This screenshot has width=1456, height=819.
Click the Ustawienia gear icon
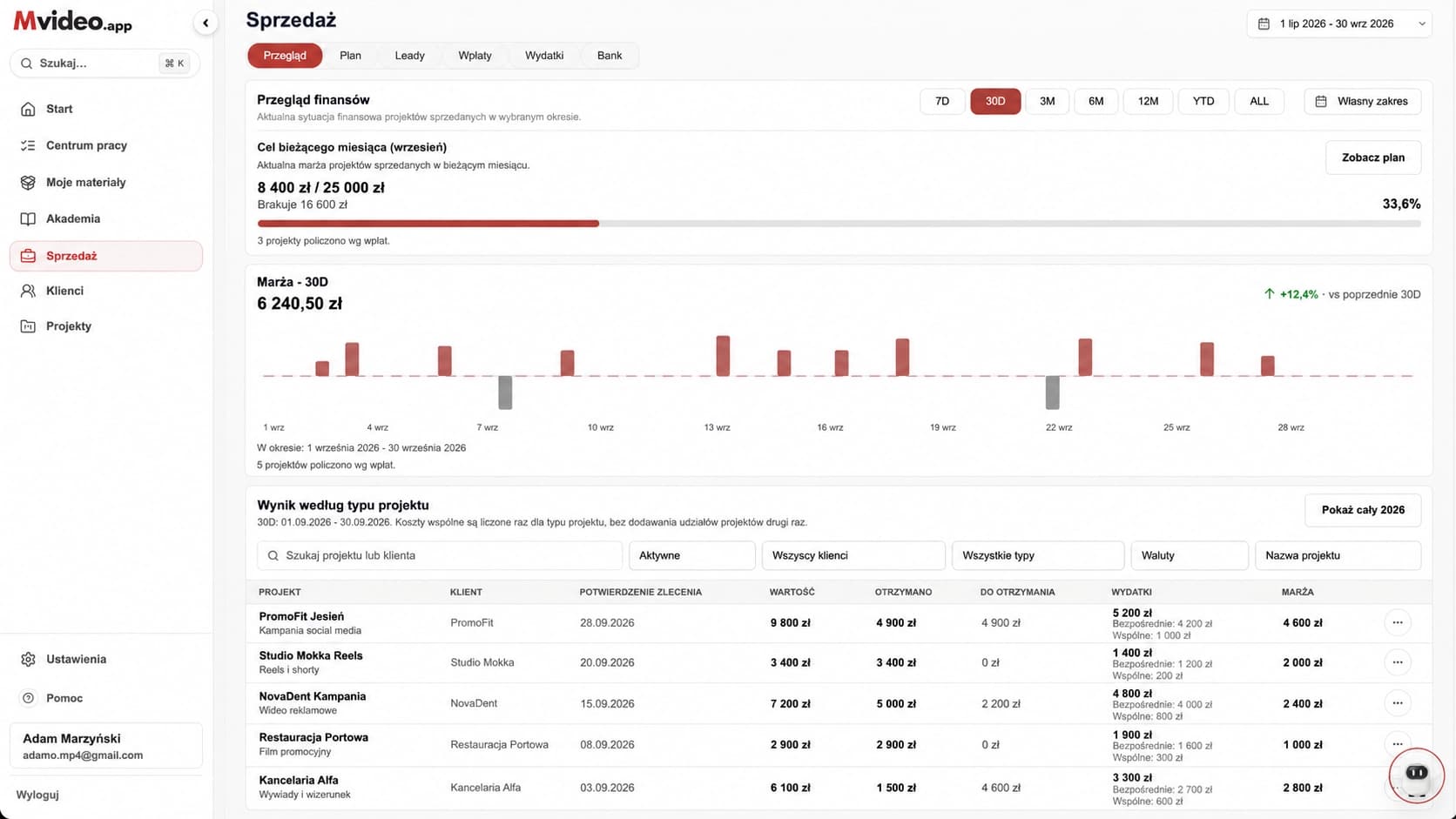coord(28,659)
